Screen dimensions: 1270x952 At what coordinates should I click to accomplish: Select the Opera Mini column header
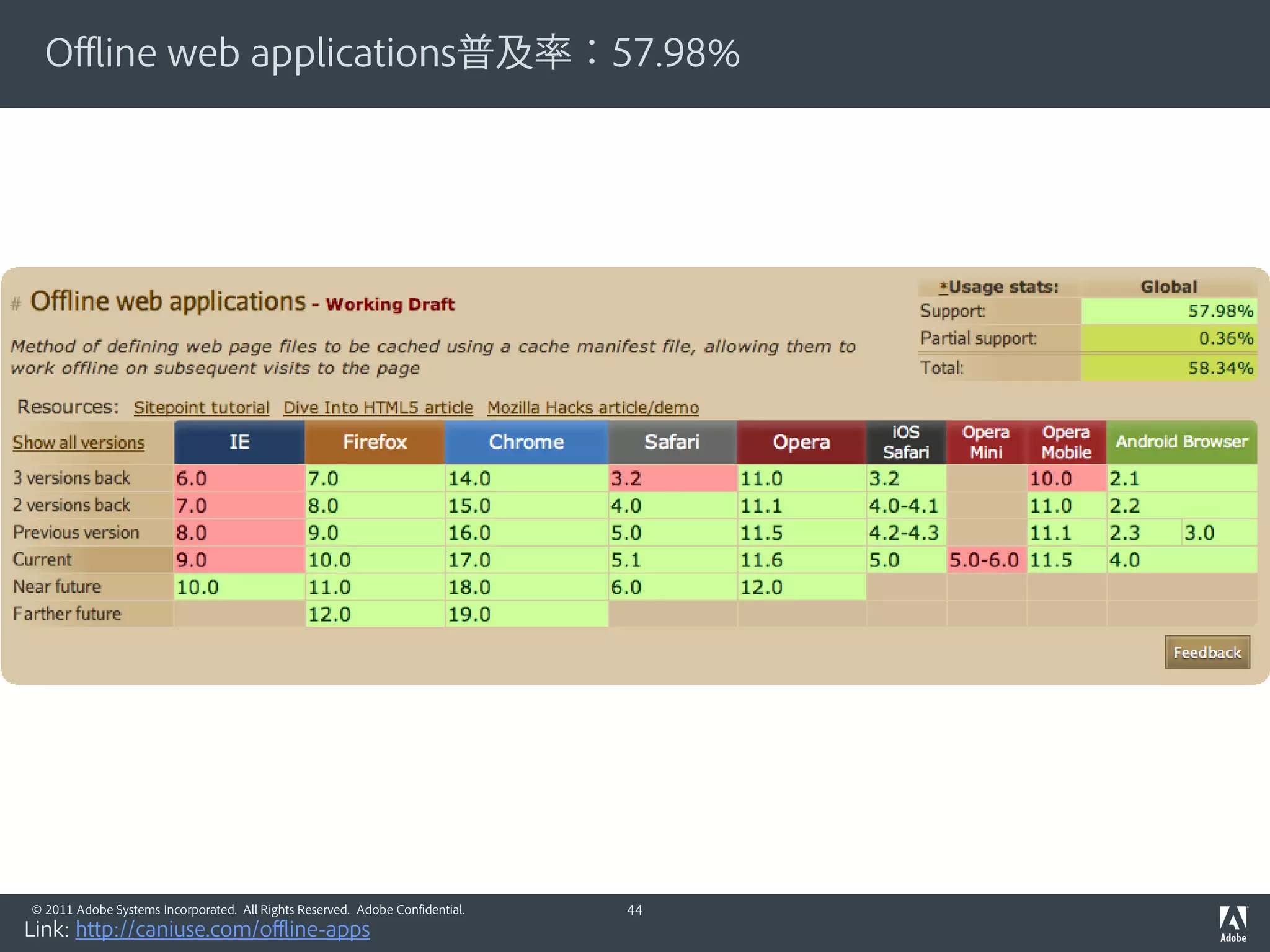tap(986, 442)
